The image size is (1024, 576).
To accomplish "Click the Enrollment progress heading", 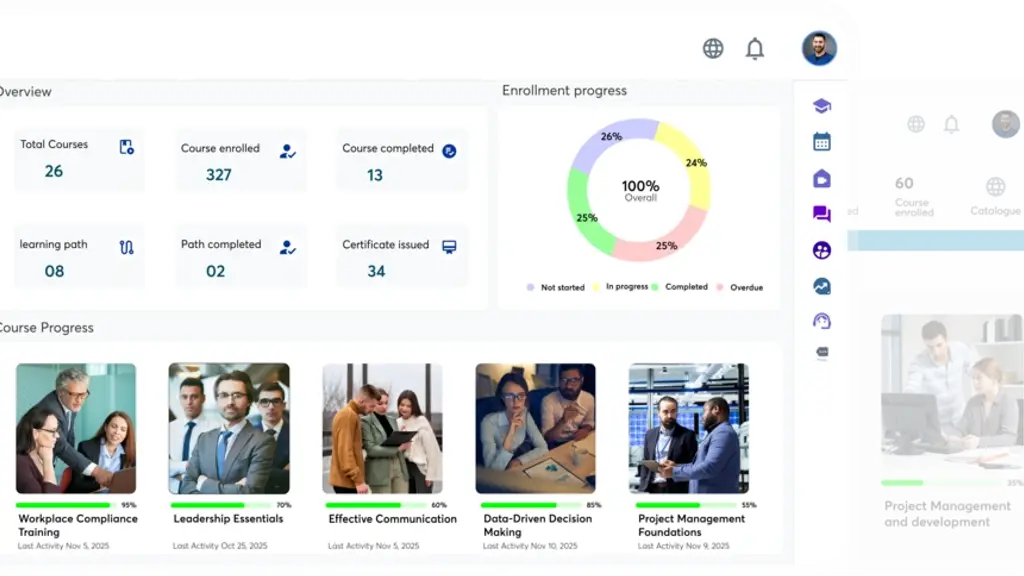I will (x=564, y=91).
